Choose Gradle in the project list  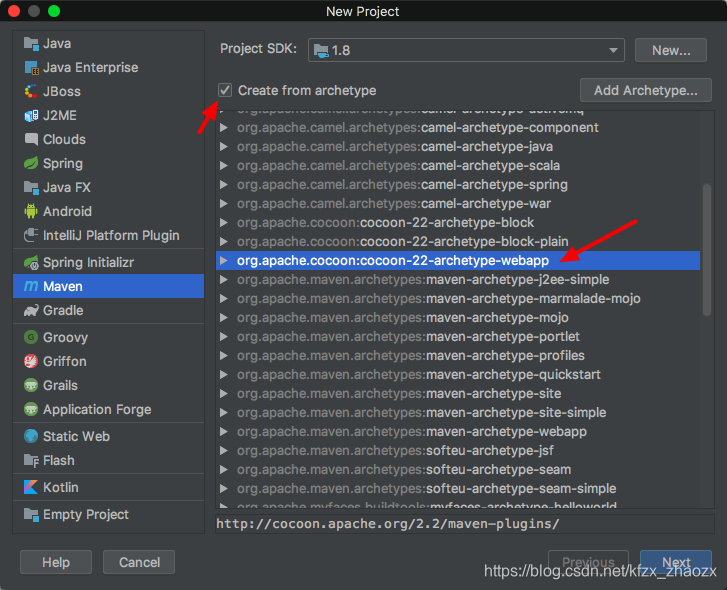coord(108,311)
